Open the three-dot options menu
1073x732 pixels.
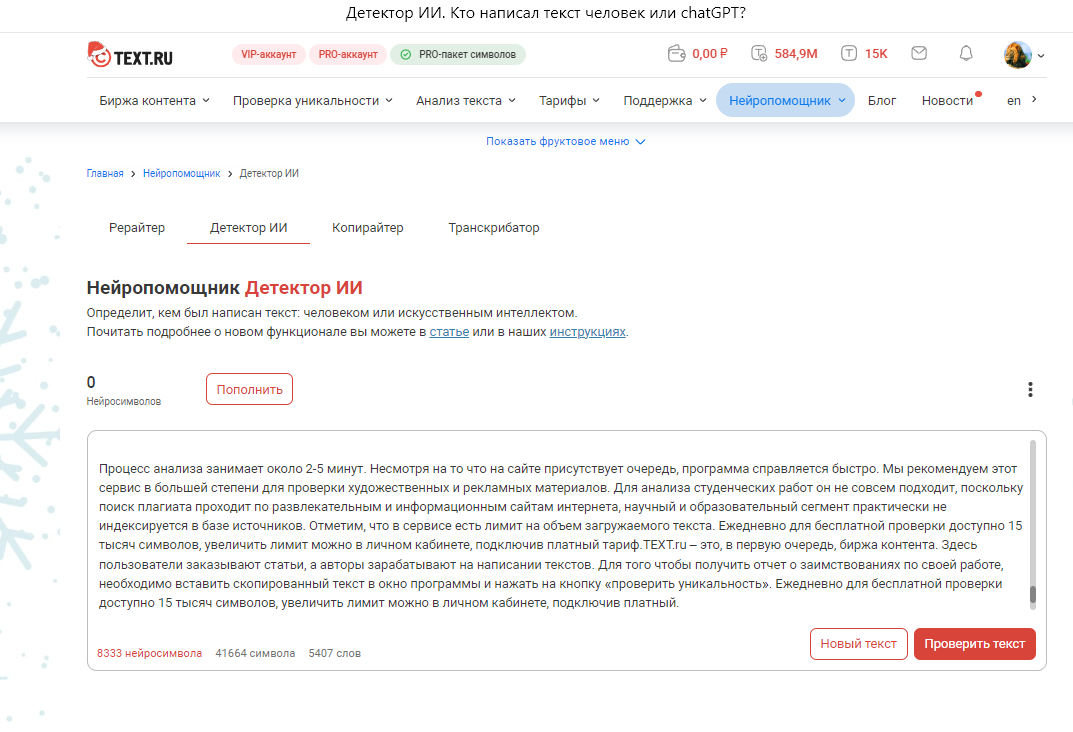tap(1030, 389)
